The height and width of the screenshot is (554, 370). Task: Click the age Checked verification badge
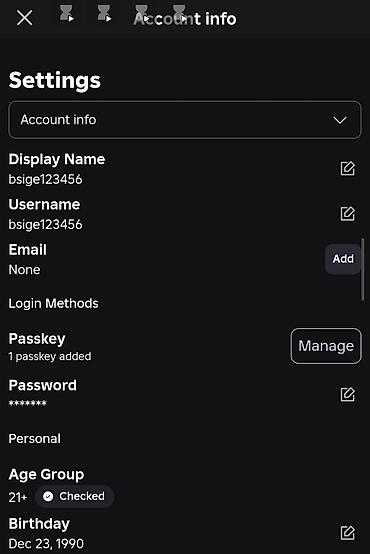pos(75,496)
